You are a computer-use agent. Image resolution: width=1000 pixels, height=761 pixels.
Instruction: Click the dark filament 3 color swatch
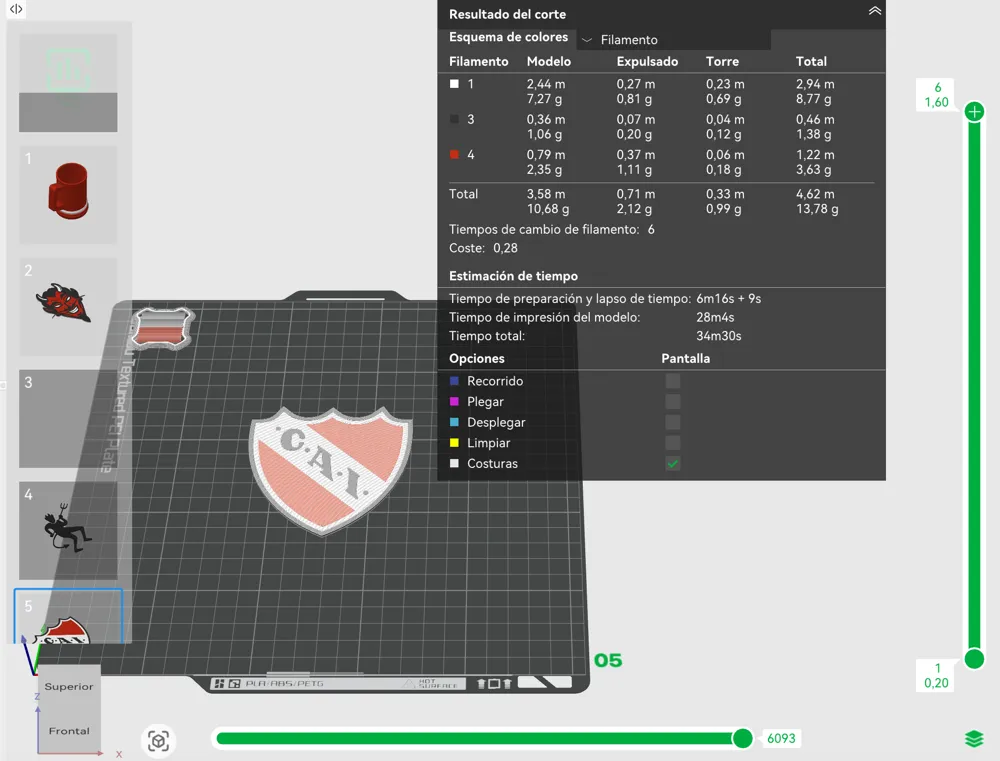tap(454, 119)
